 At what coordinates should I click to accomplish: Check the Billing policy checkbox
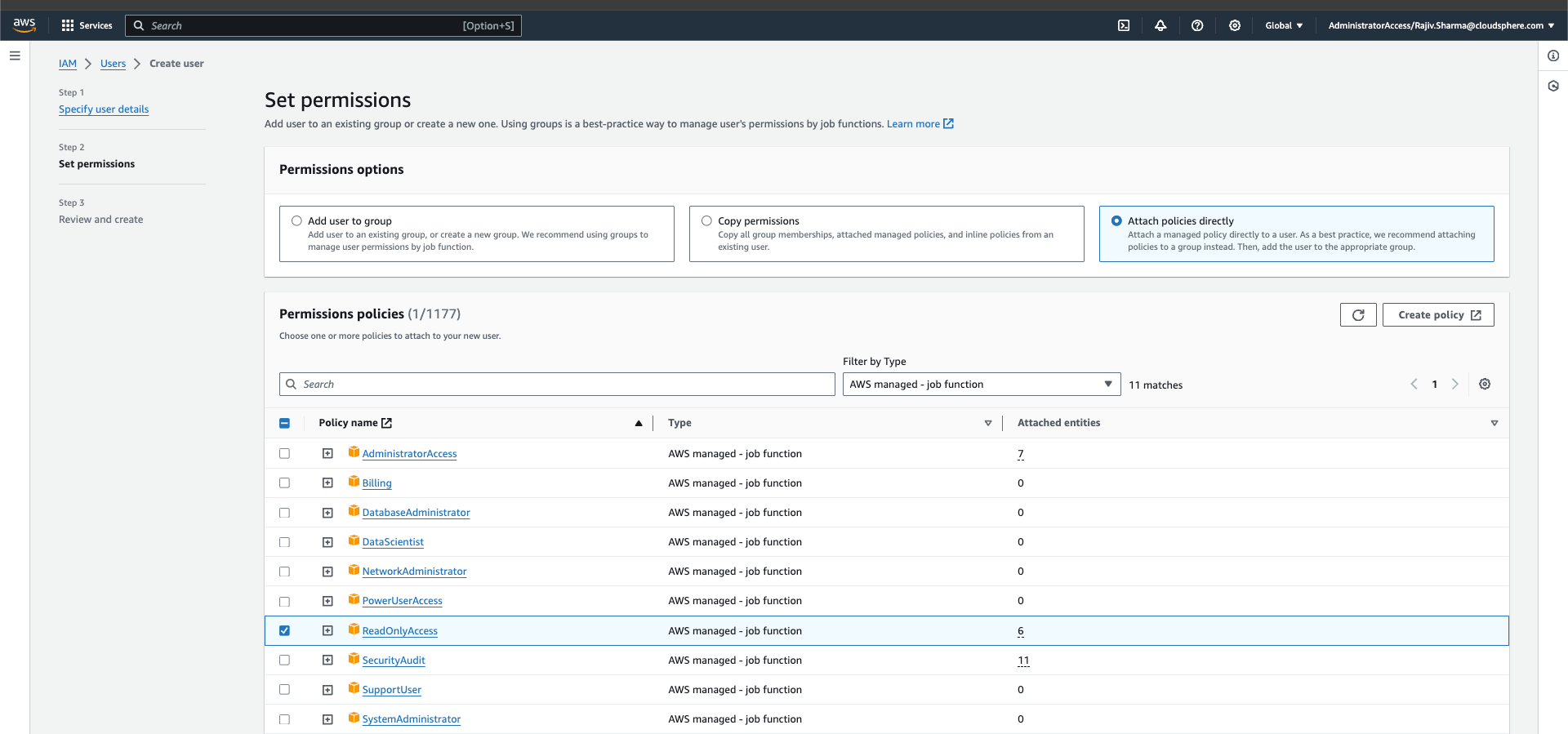click(284, 483)
